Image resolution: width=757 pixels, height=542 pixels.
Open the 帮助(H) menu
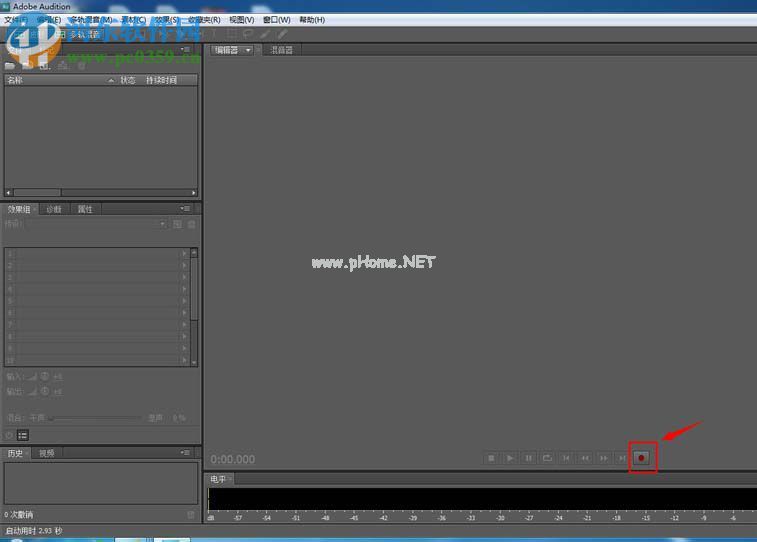(312, 20)
